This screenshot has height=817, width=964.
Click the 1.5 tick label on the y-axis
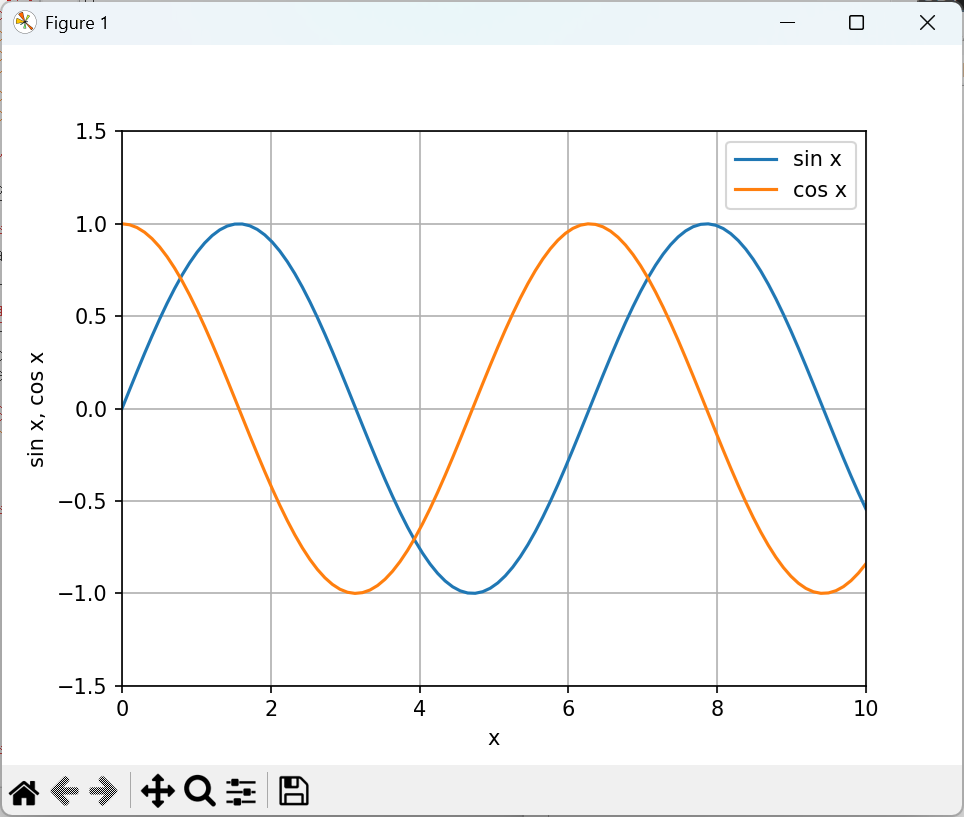[96, 131]
